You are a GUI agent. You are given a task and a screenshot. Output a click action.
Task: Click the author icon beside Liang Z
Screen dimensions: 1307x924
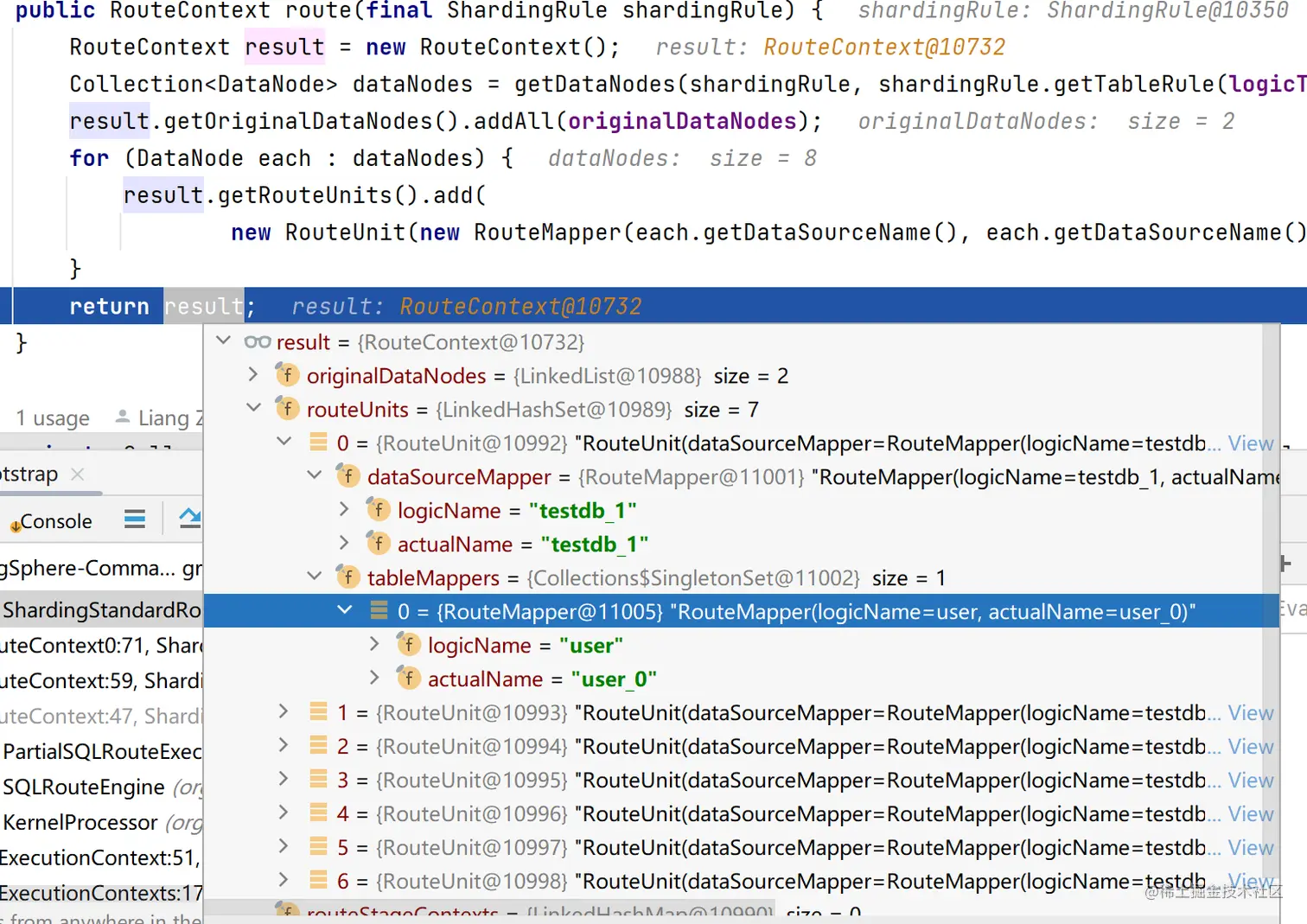123,417
